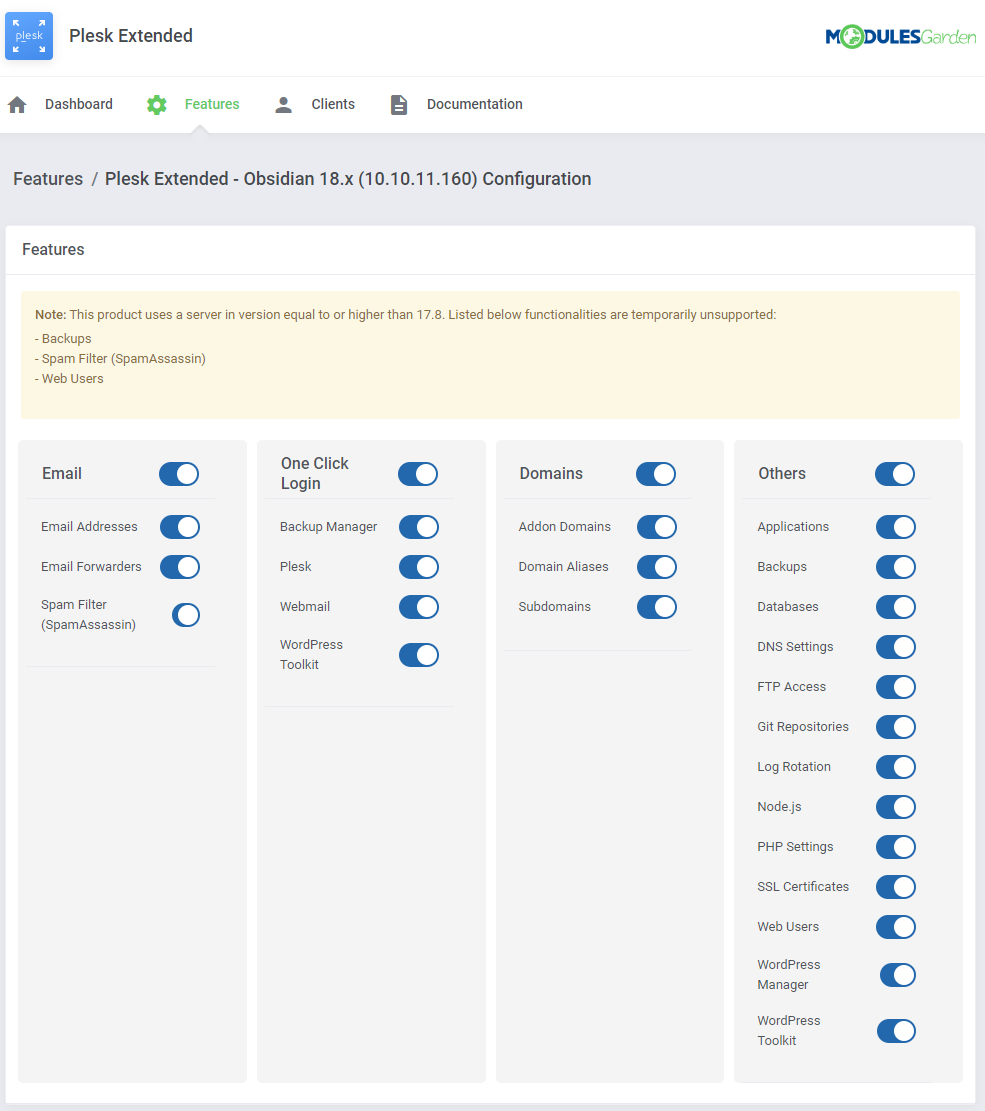Click the Features breadcrumb link
Viewport: 985px width, 1111px height.
tap(48, 179)
